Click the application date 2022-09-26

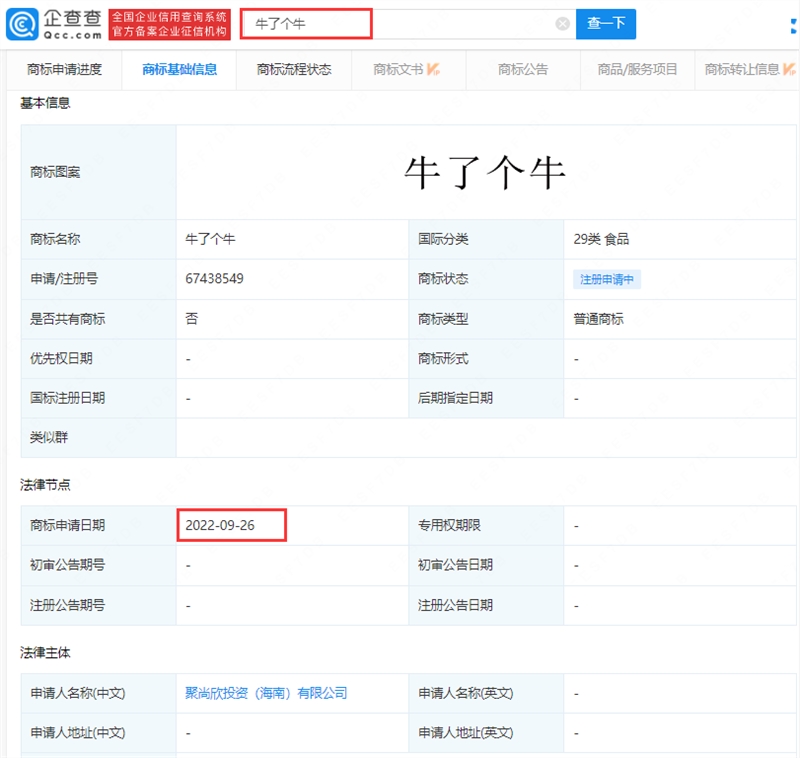click(x=221, y=525)
